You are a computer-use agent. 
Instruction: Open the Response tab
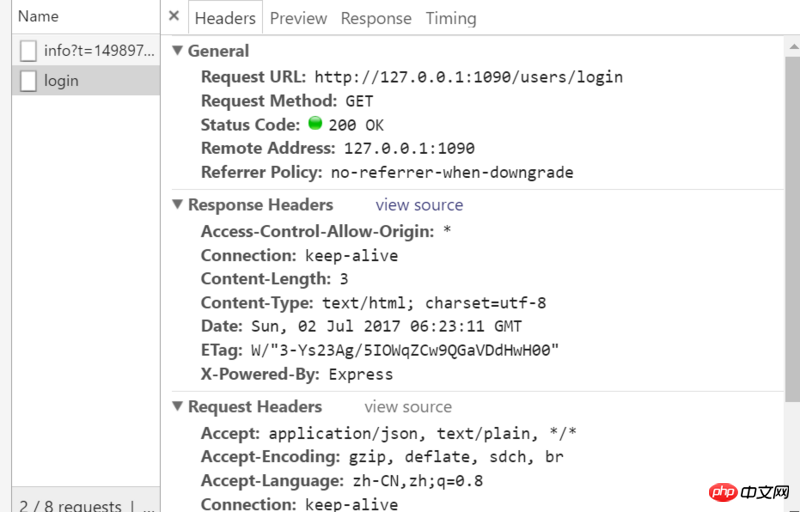coord(376,18)
